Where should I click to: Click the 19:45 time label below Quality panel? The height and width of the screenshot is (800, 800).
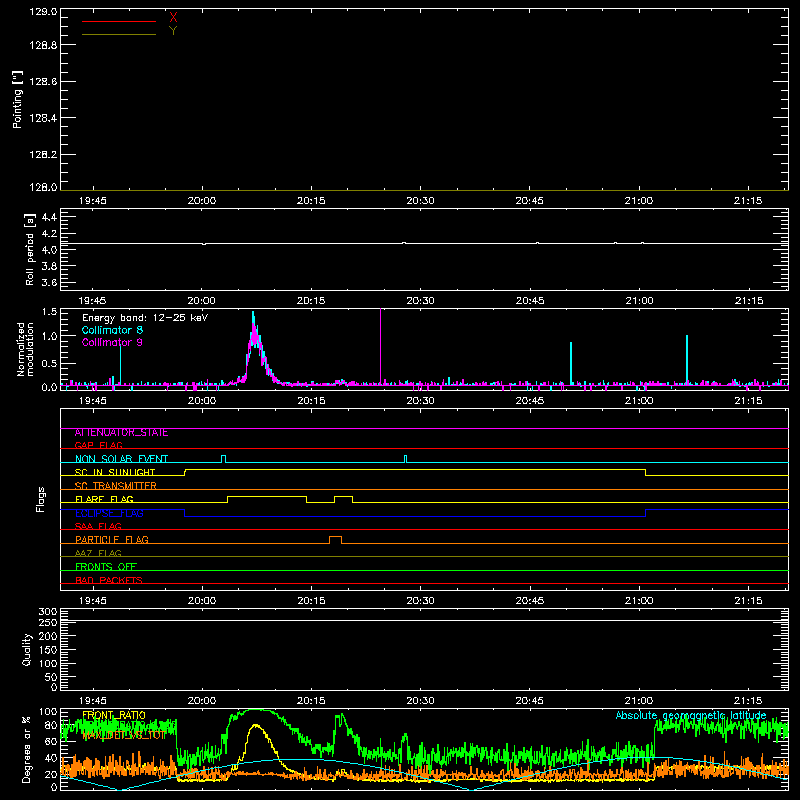(93, 701)
